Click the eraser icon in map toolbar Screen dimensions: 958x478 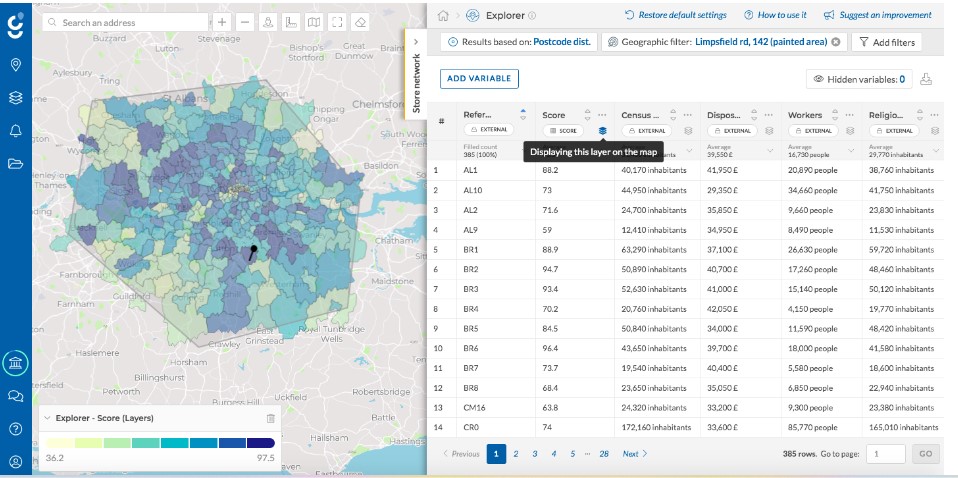click(360, 23)
